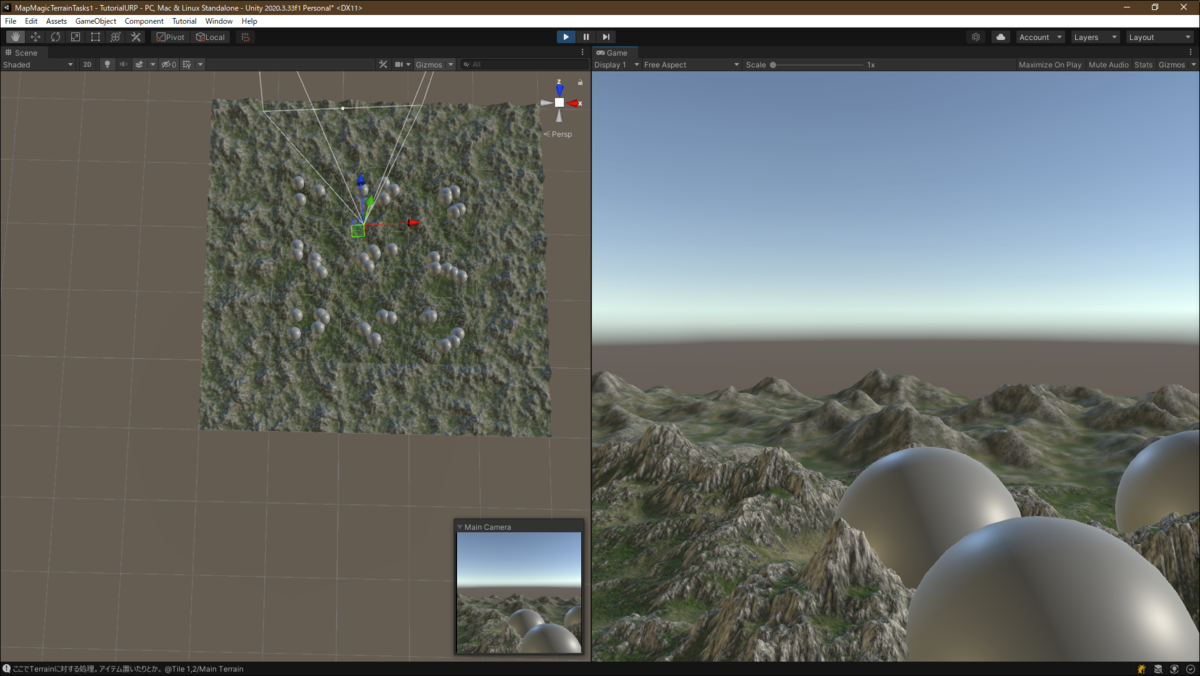Open Collab services icon beside the cloud
Image resolution: width=1200 pixels, height=676 pixels.
point(976,37)
